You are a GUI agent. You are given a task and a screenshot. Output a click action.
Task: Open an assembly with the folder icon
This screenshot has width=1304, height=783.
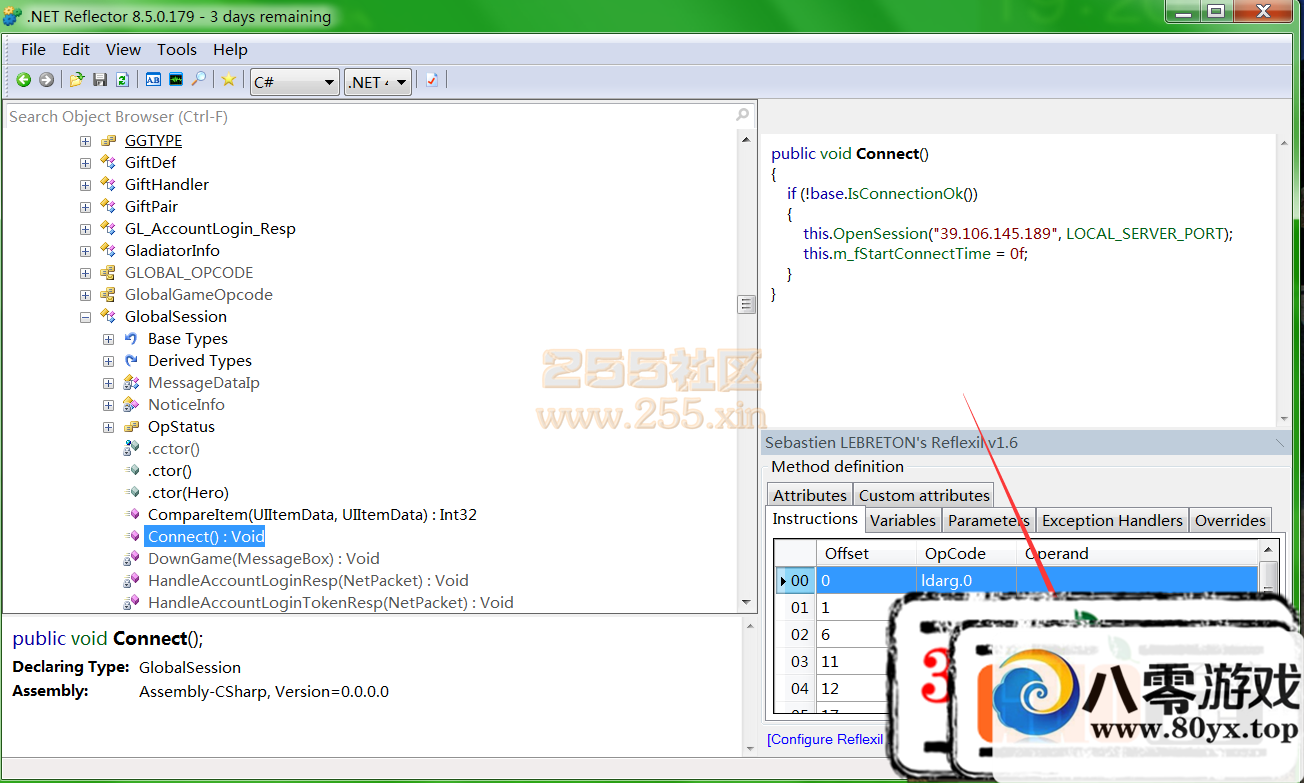click(x=76, y=80)
